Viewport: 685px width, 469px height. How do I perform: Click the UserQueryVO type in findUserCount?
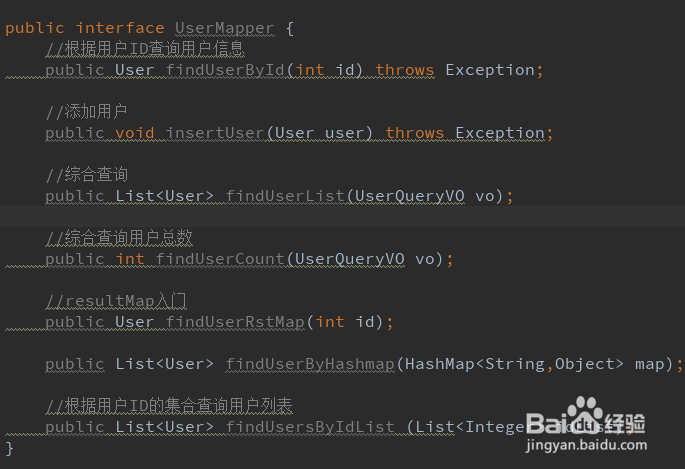tap(349, 259)
